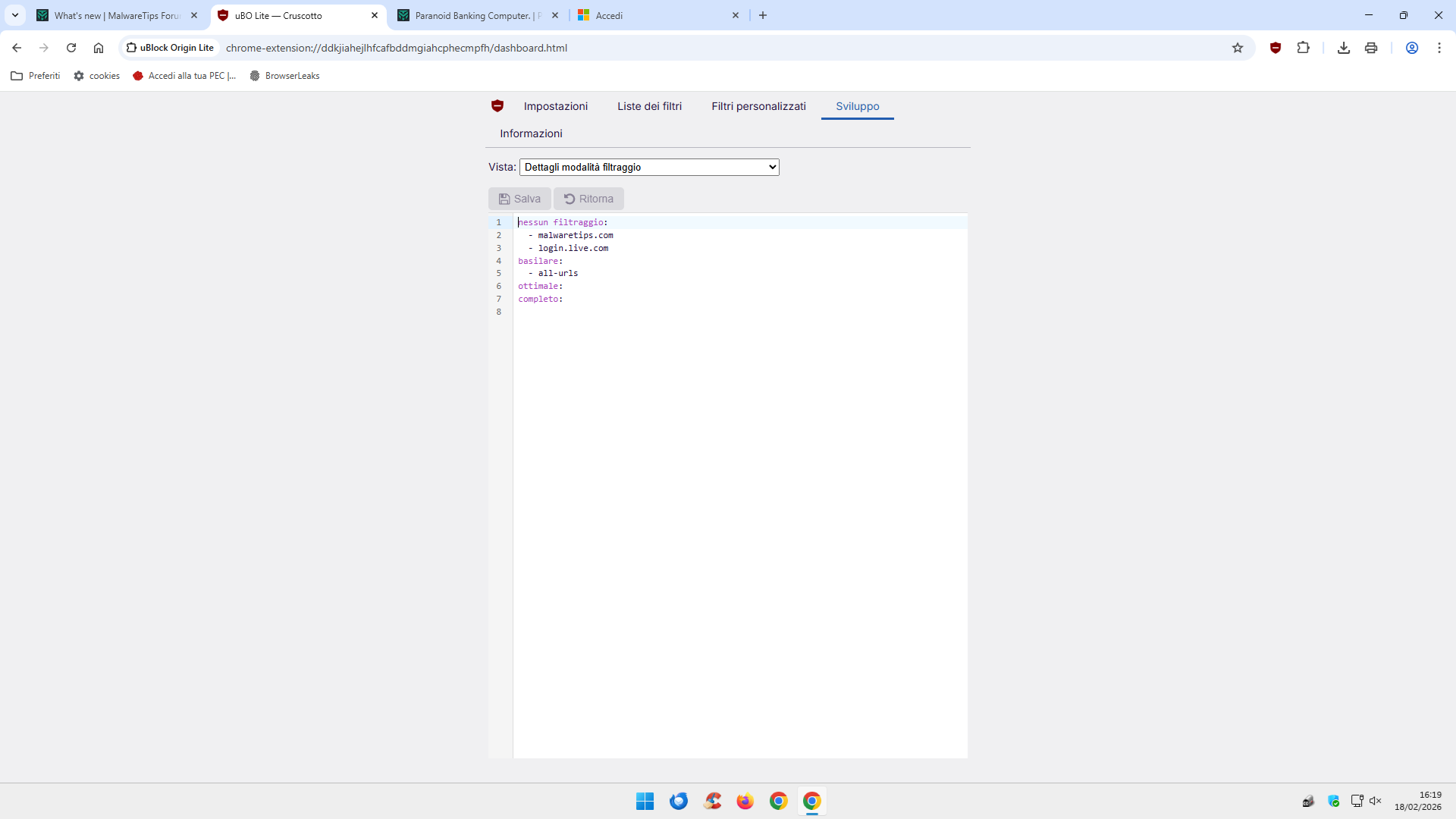Open the tab search dropdown arrow
Viewport: 1456px width, 819px height.
coord(15,15)
